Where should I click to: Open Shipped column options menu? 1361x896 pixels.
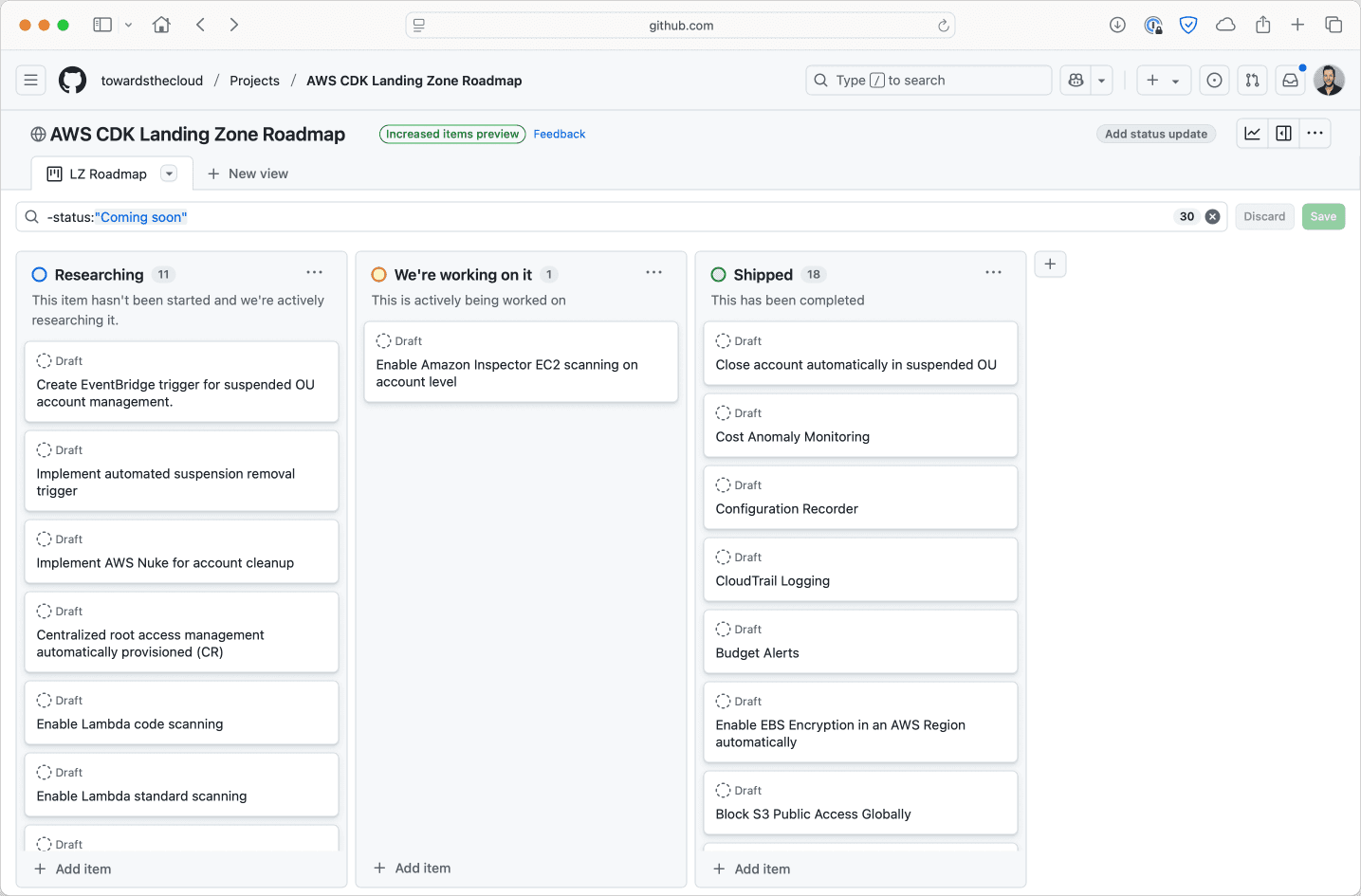[x=993, y=273]
